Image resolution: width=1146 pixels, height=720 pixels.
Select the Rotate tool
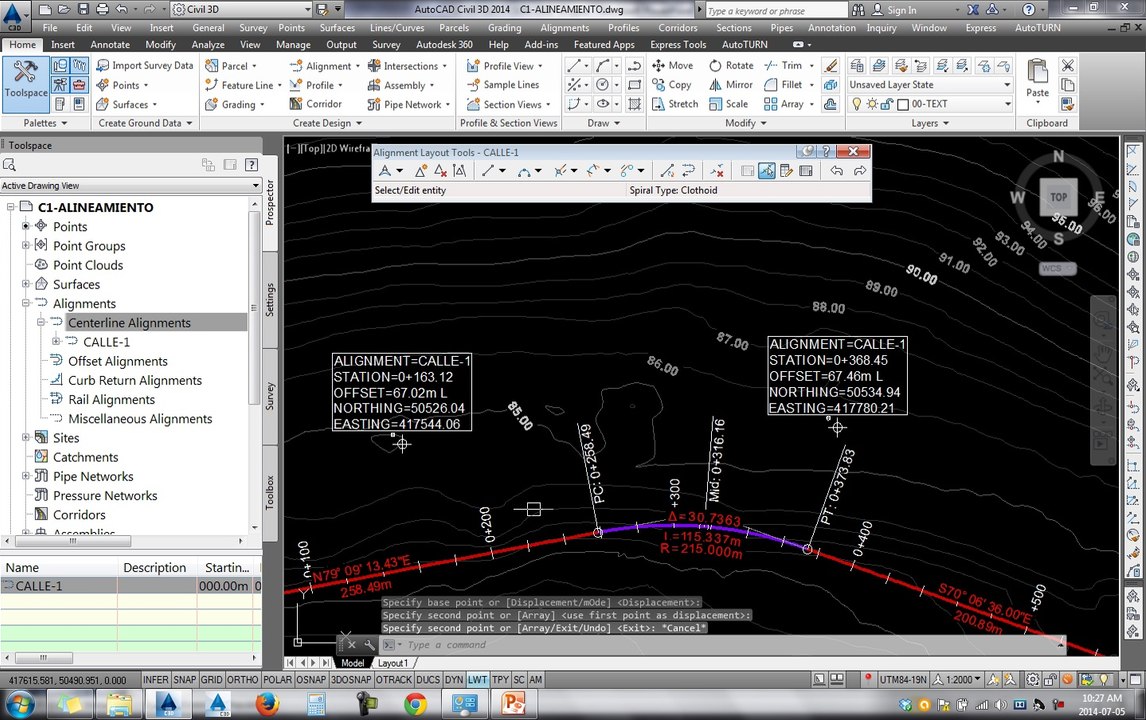(732, 66)
